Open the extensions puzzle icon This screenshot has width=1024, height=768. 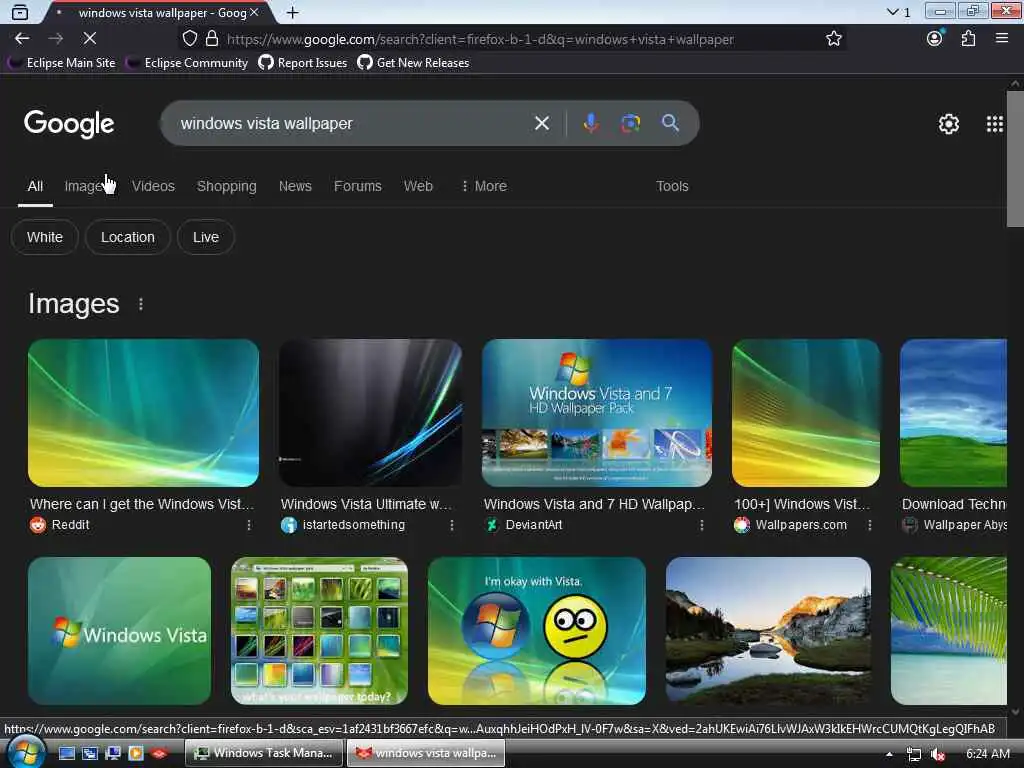(968, 39)
